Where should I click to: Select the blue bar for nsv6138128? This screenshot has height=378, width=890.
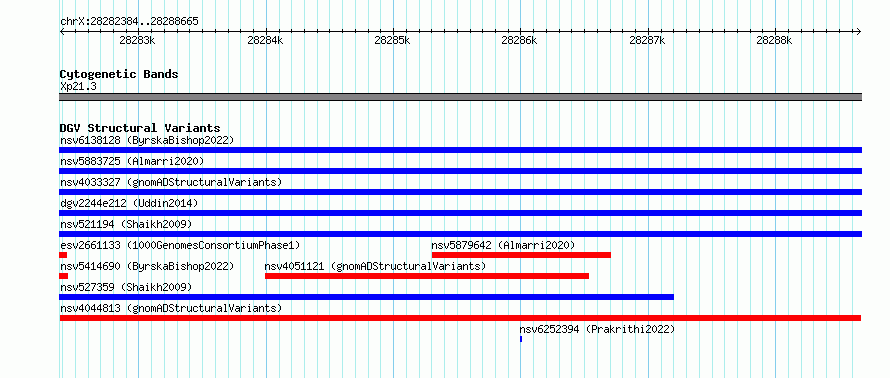click(x=460, y=150)
